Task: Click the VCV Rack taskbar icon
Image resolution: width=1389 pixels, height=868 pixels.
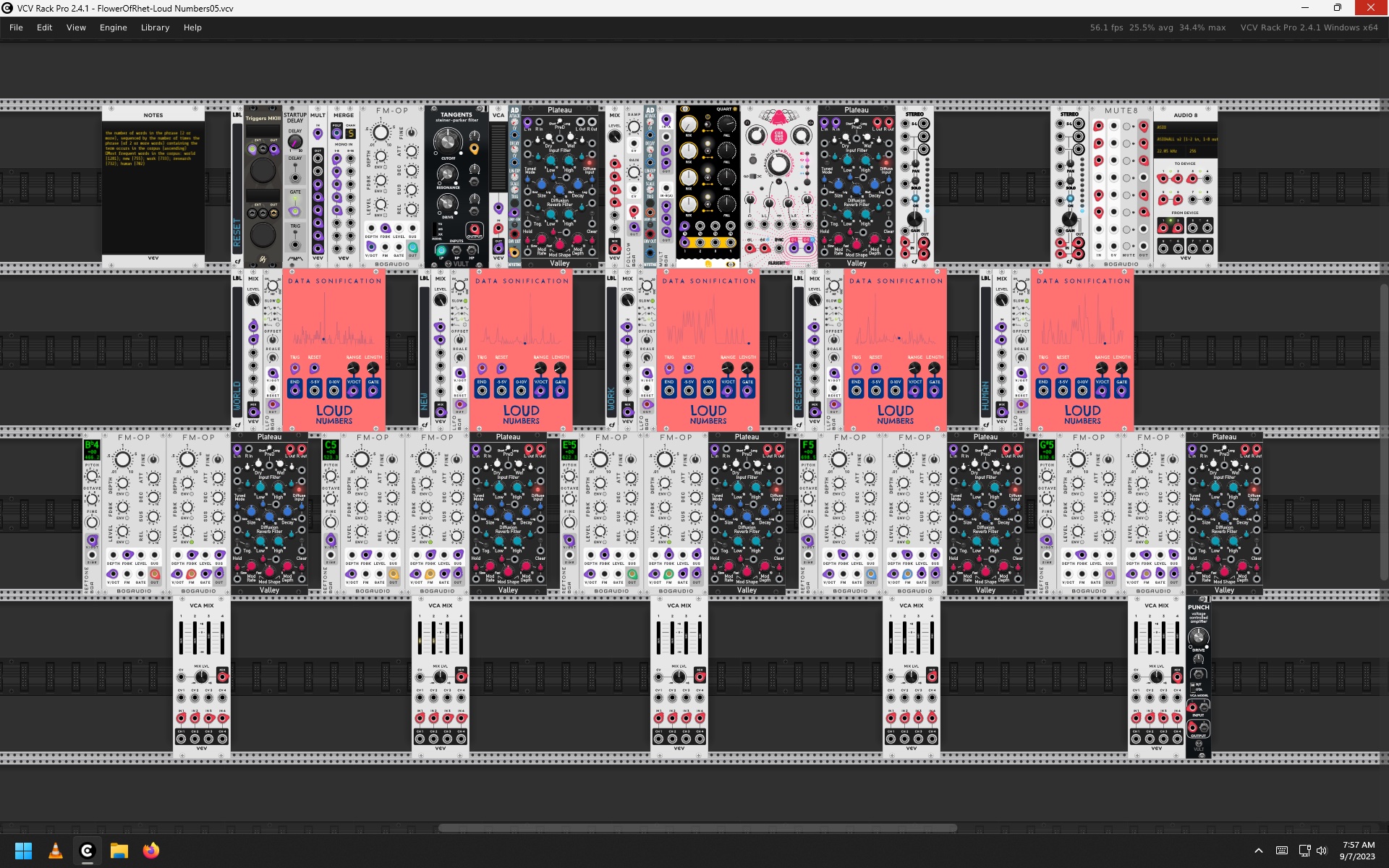Action: click(x=88, y=851)
